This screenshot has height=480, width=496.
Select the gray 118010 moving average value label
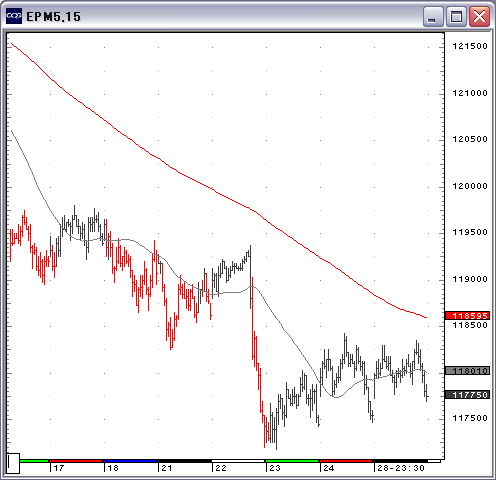point(468,370)
